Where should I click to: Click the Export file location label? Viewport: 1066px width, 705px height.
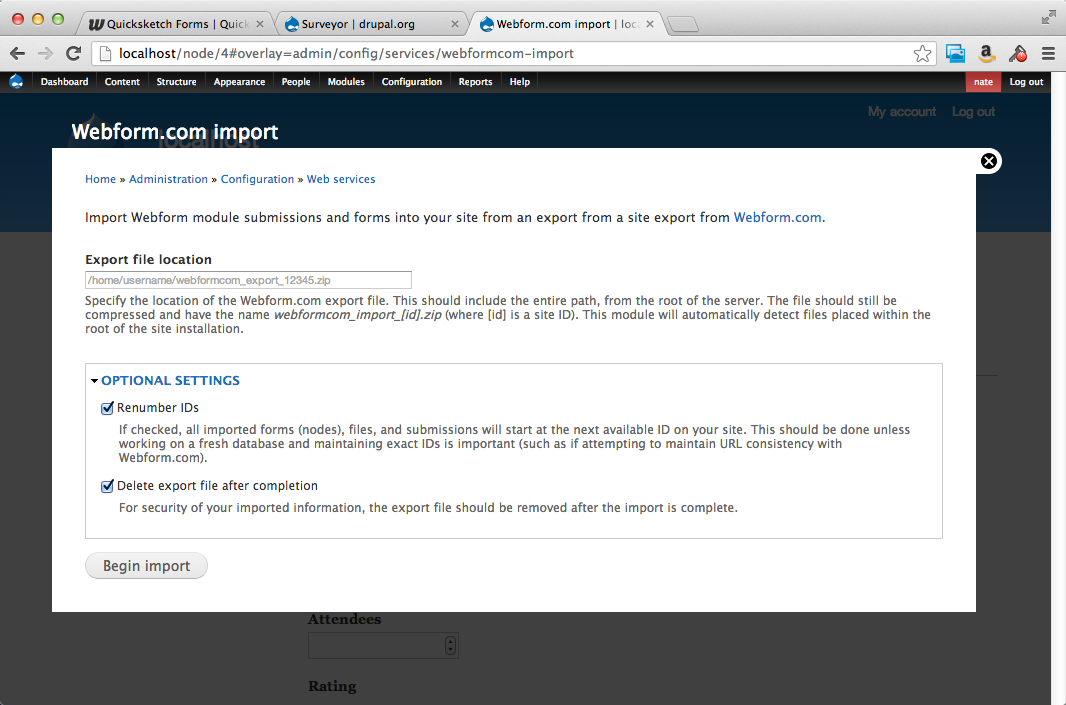pos(148,260)
